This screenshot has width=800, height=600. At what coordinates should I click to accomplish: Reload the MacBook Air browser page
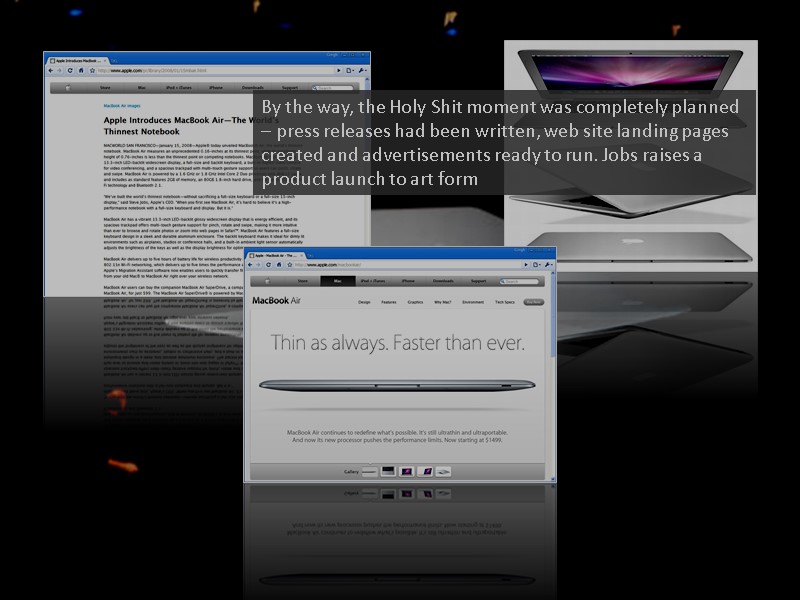click(x=268, y=265)
